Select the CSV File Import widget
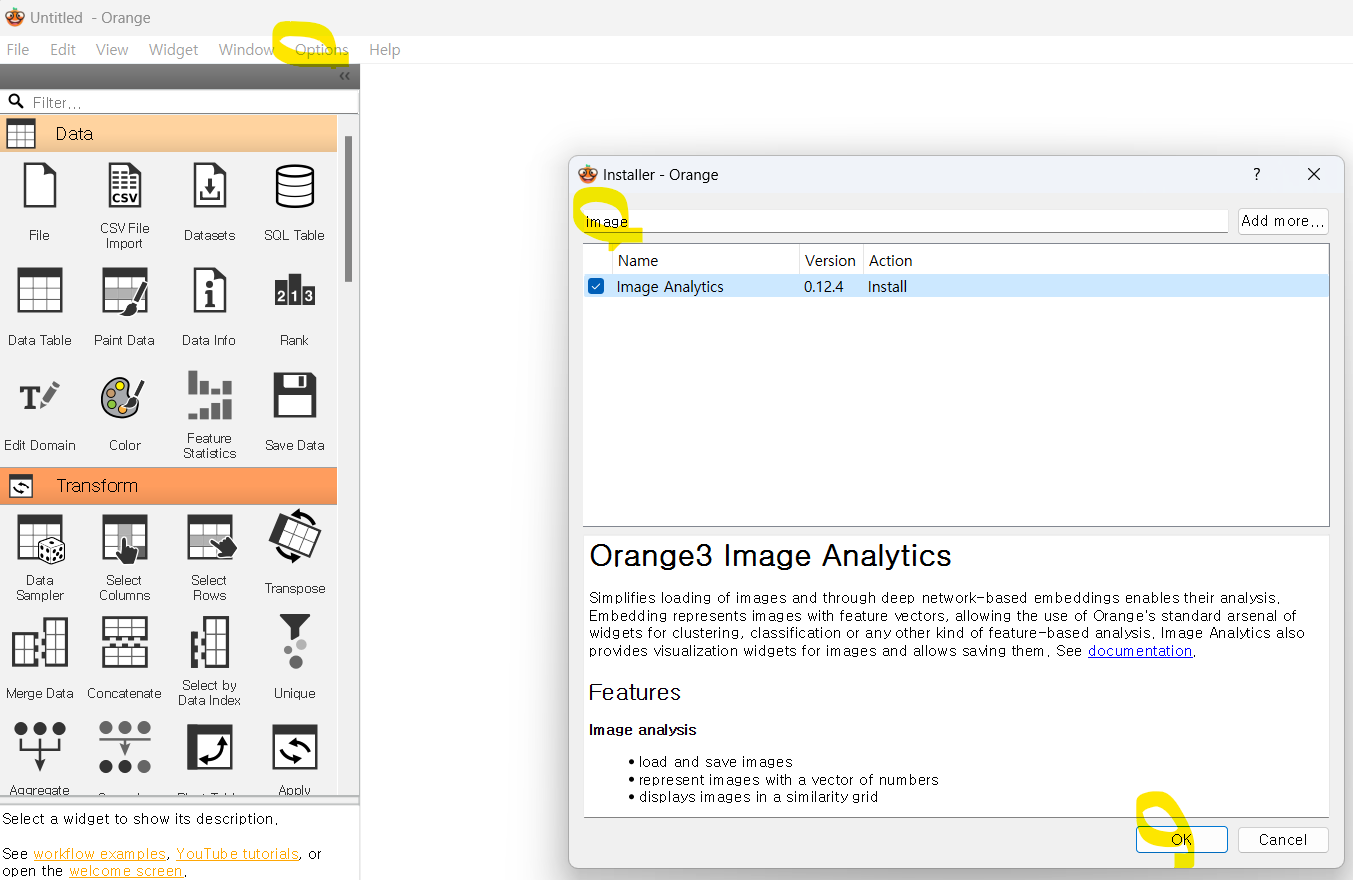1353x880 pixels. tap(124, 204)
